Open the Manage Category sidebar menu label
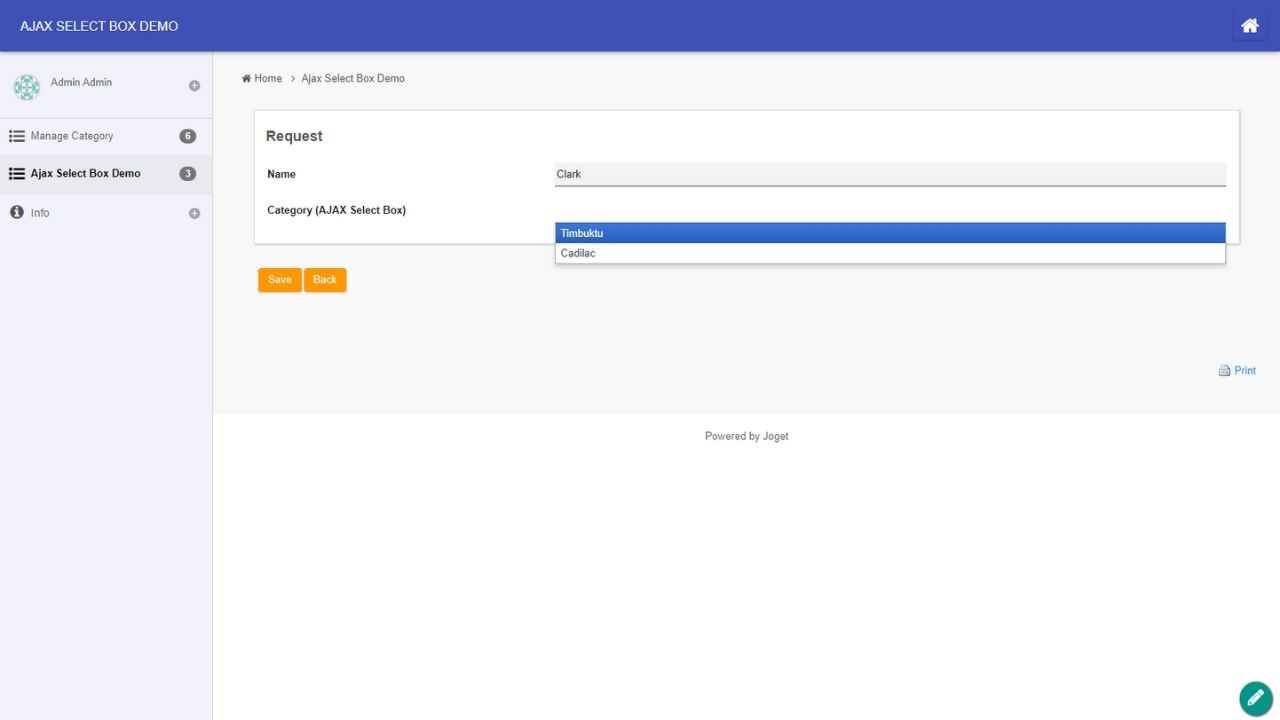 (72, 136)
